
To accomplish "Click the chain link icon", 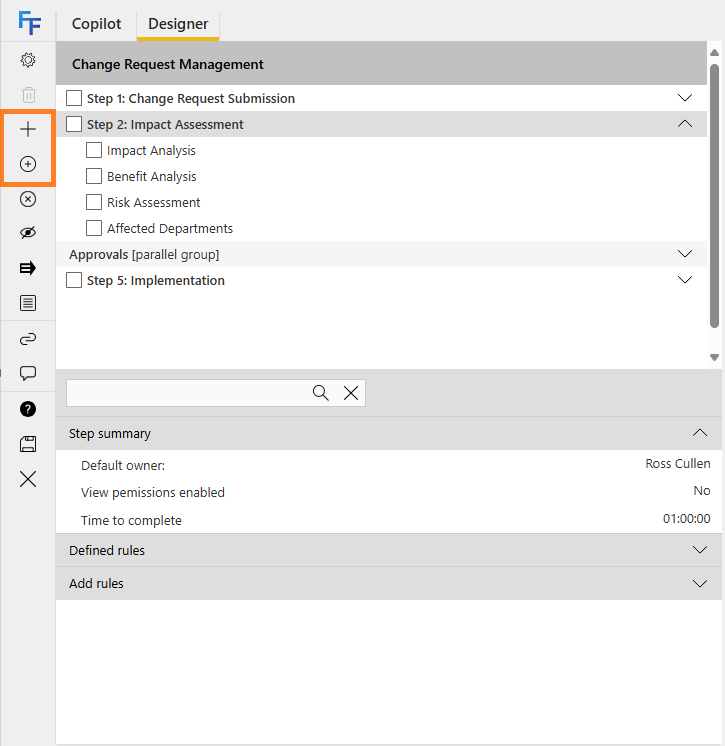I will pos(28,339).
